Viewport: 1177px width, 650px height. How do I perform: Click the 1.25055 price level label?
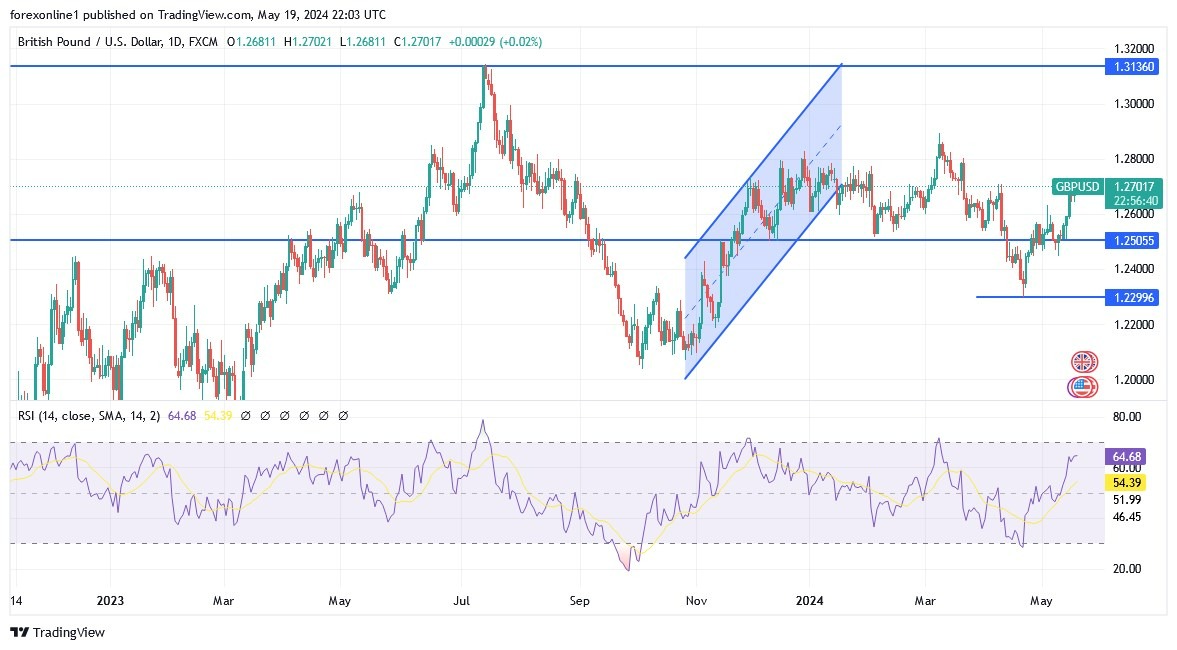point(1131,240)
